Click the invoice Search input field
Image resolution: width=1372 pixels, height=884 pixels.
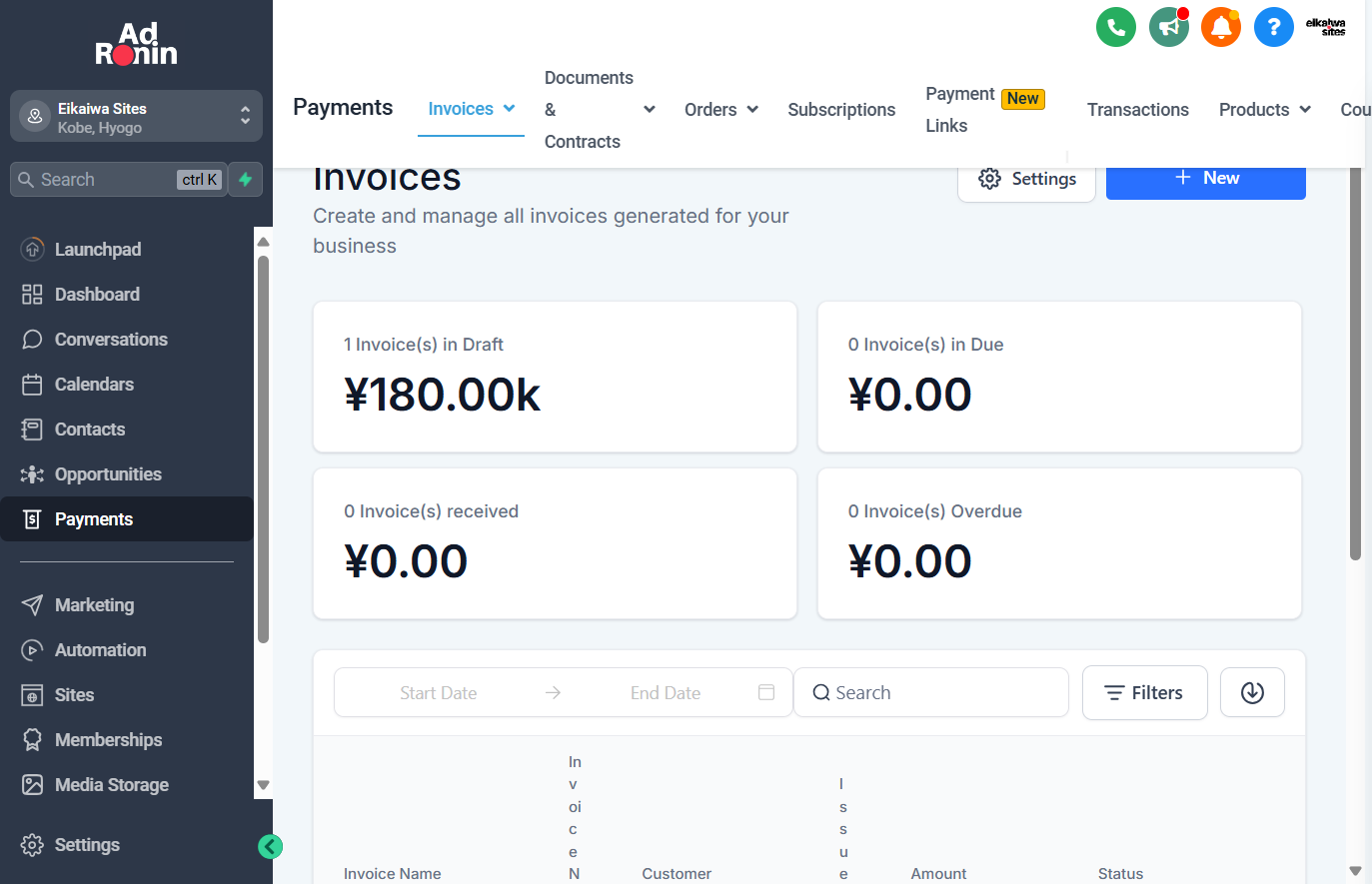(931, 692)
